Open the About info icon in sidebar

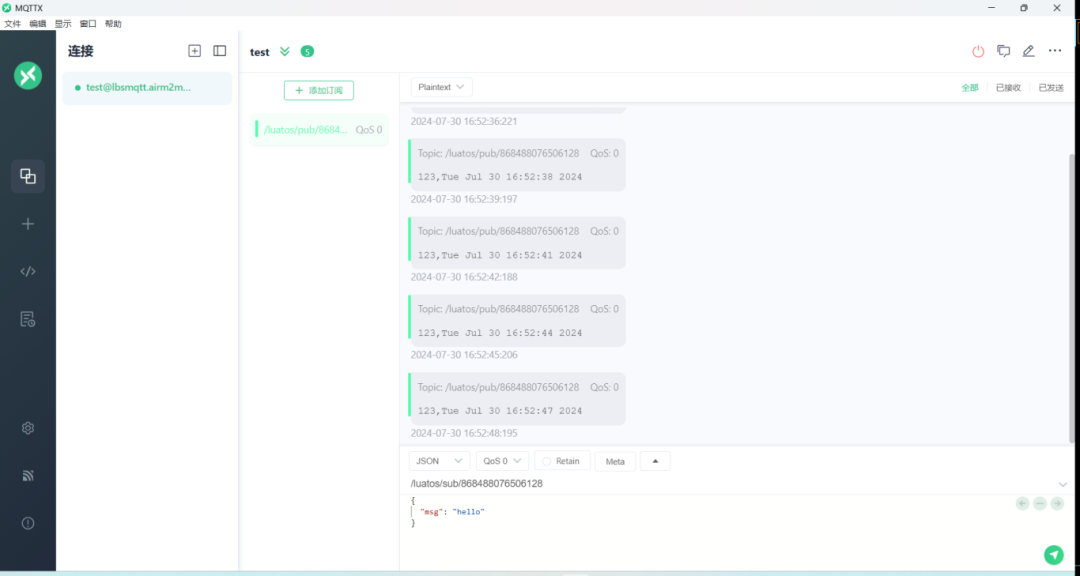tap(28, 523)
